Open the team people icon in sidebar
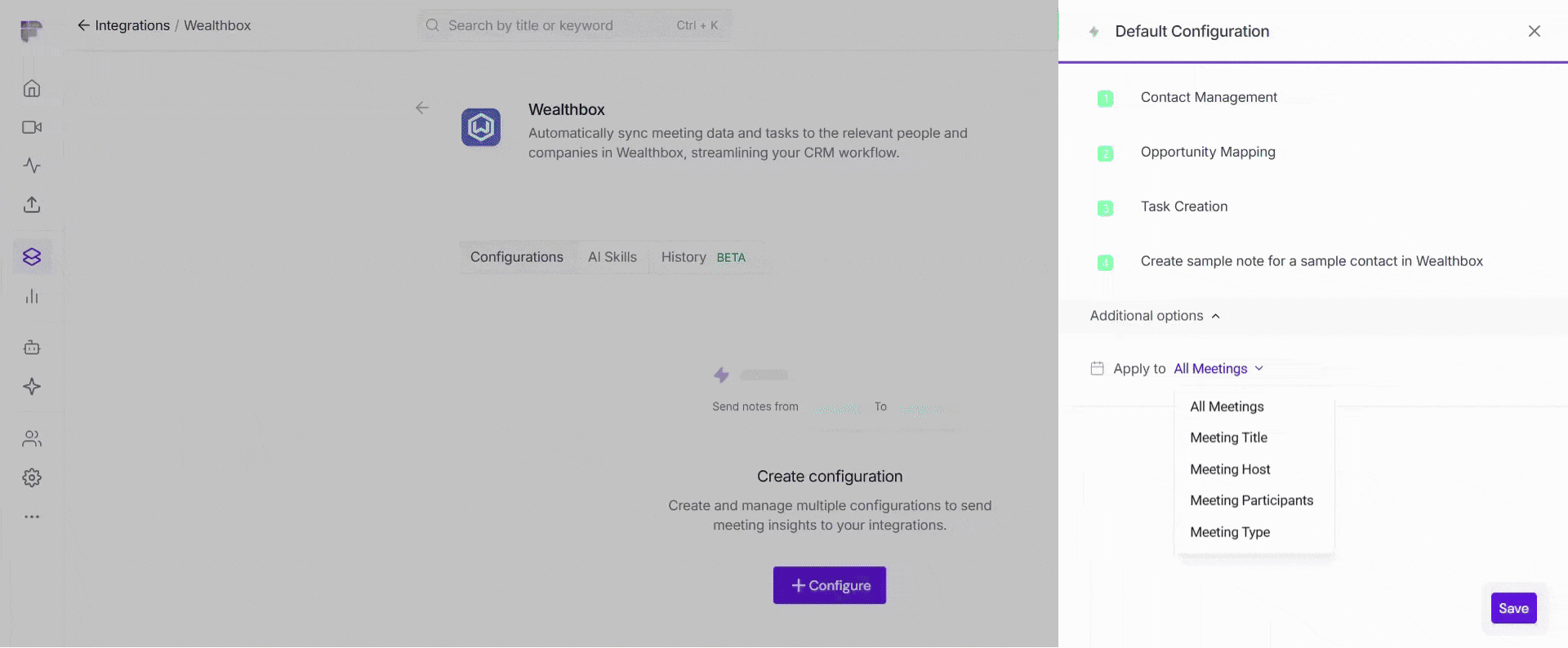The width and height of the screenshot is (1568, 648). coord(32,439)
